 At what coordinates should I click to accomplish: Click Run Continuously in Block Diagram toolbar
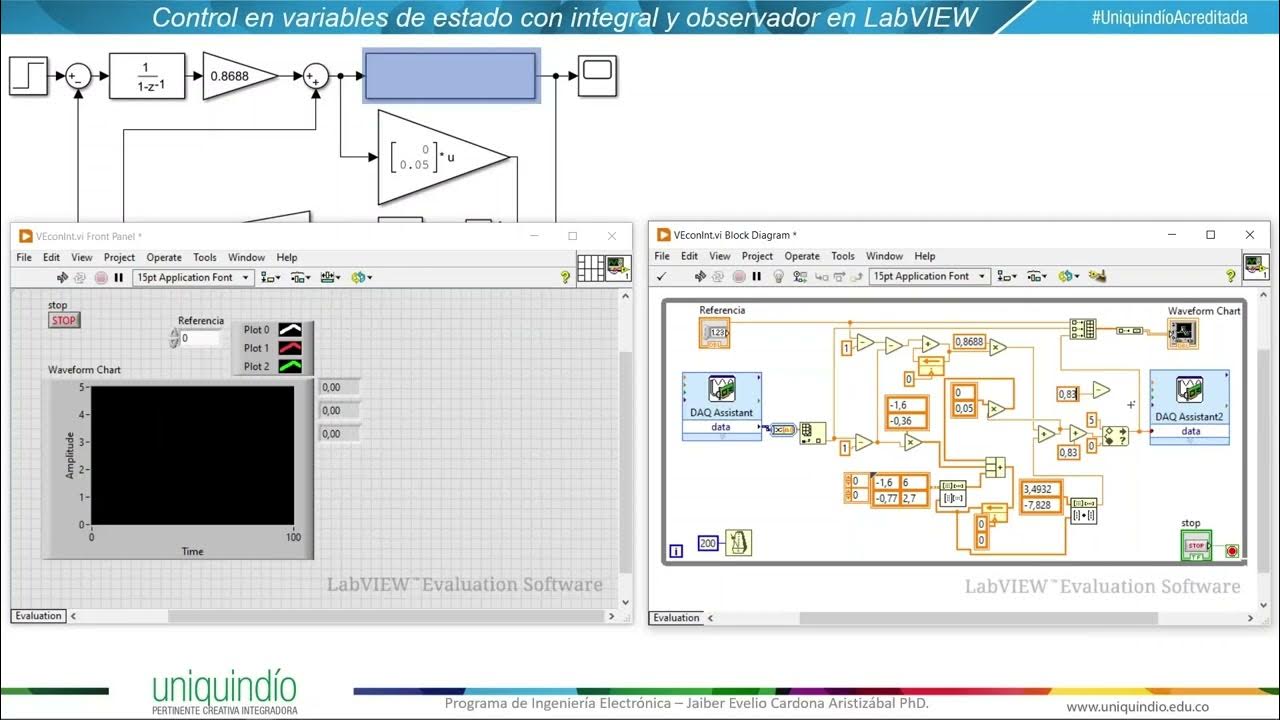[x=718, y=276]
